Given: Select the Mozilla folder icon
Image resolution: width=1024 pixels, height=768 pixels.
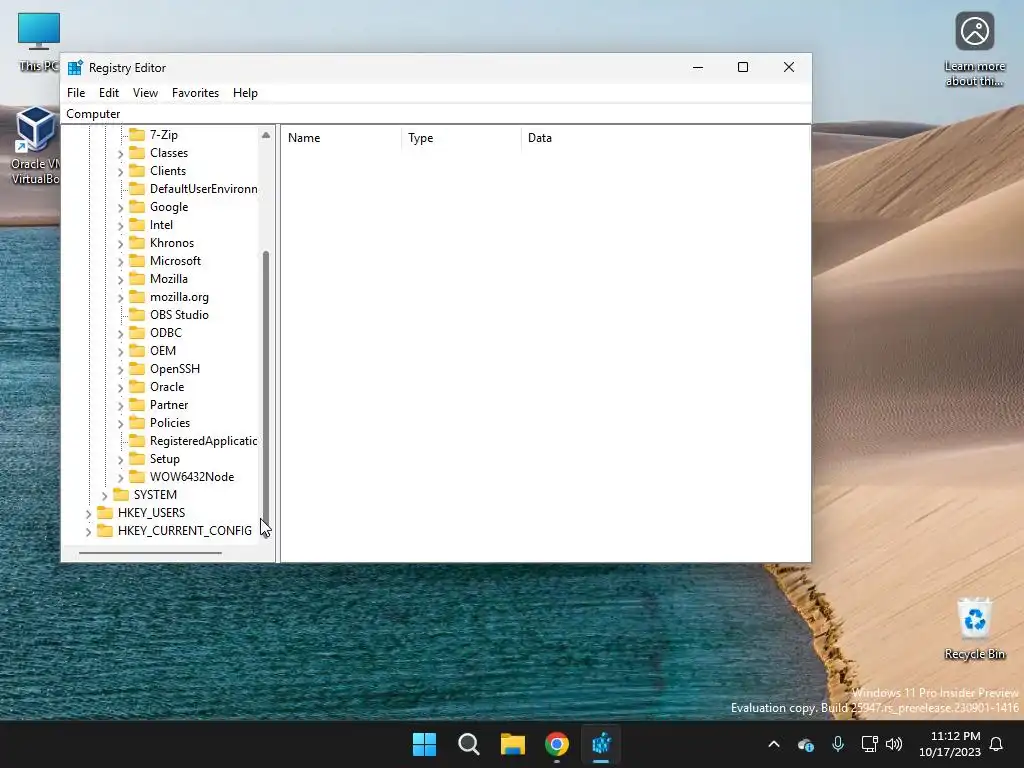Looking at the screenshot, I should (136, 279).
